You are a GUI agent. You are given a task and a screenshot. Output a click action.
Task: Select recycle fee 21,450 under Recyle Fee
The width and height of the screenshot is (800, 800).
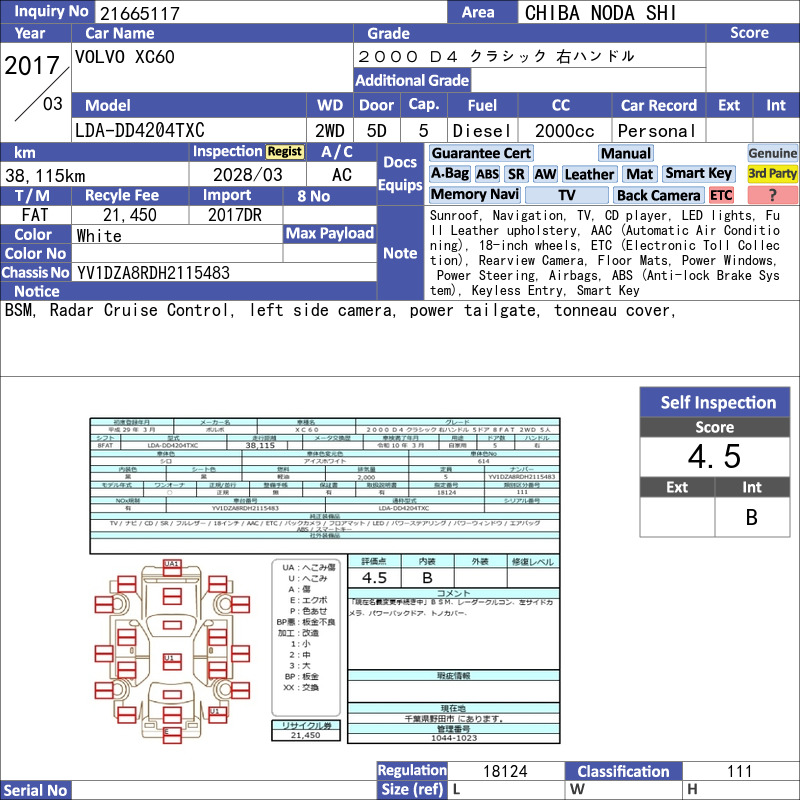[x=130, y=215]
